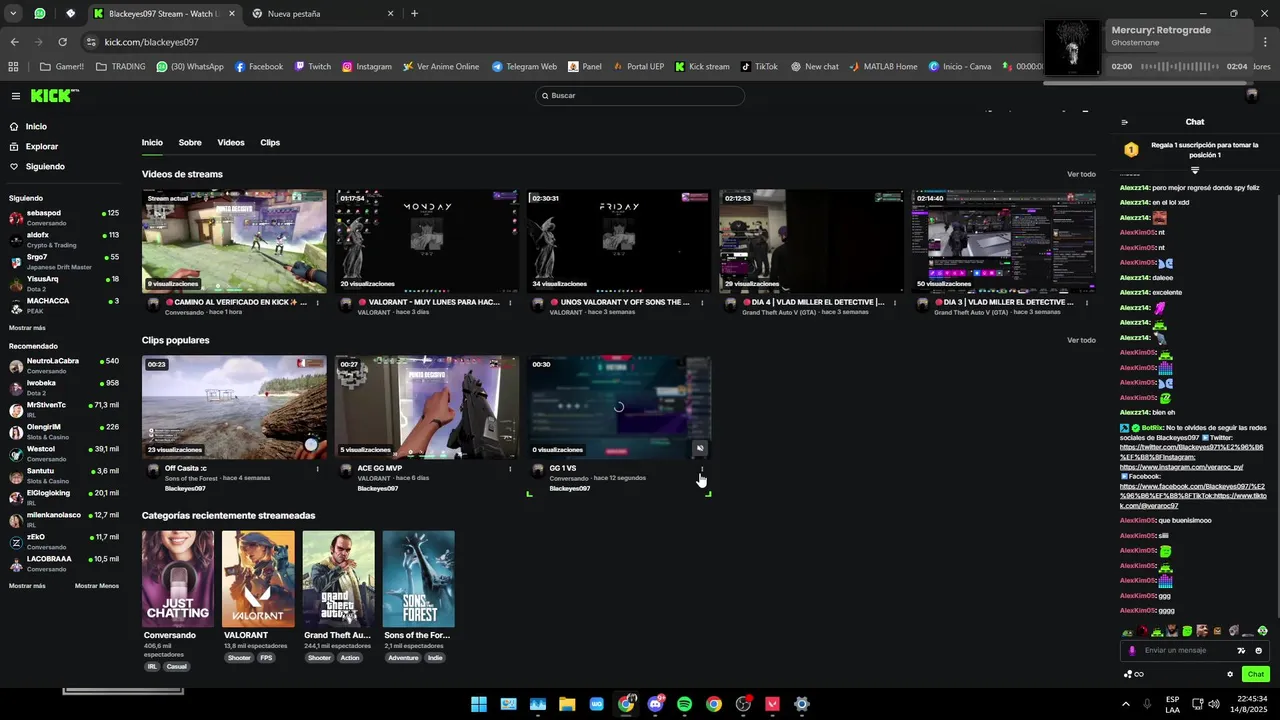This screenshot has width=1280, height=720.
Task: Open NeutroLaCabra in recommended channels
Action: pos(64,366)
